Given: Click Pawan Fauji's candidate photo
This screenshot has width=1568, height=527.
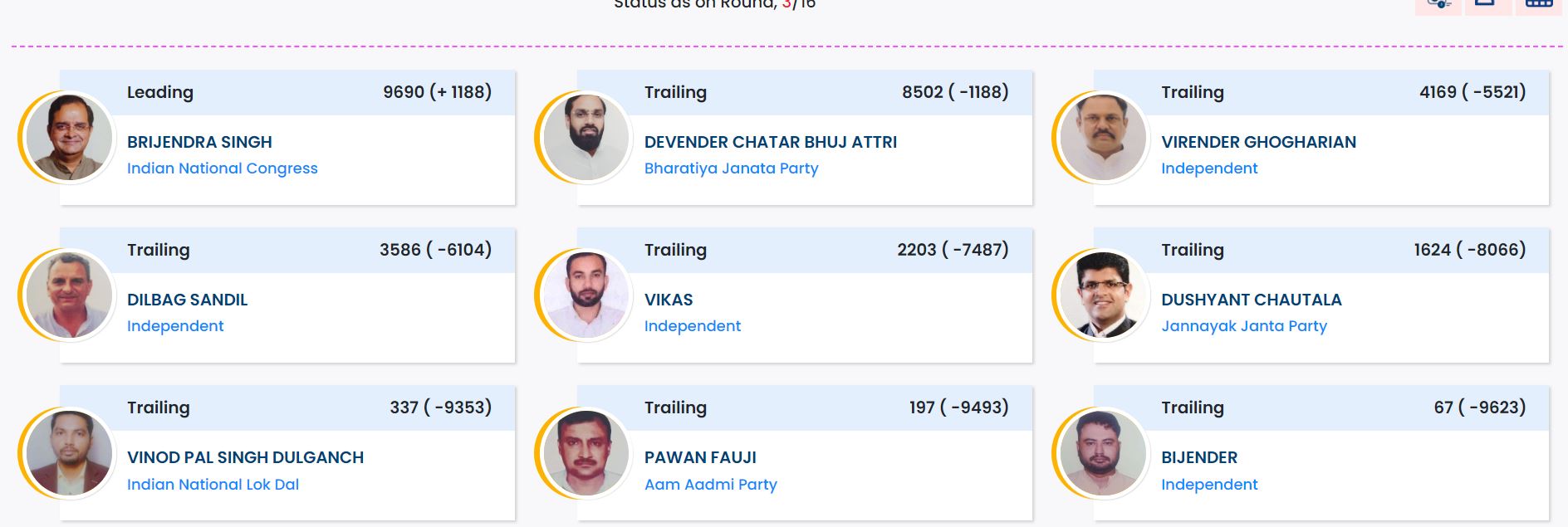Looking at the screenshot, I should point(586,453).
